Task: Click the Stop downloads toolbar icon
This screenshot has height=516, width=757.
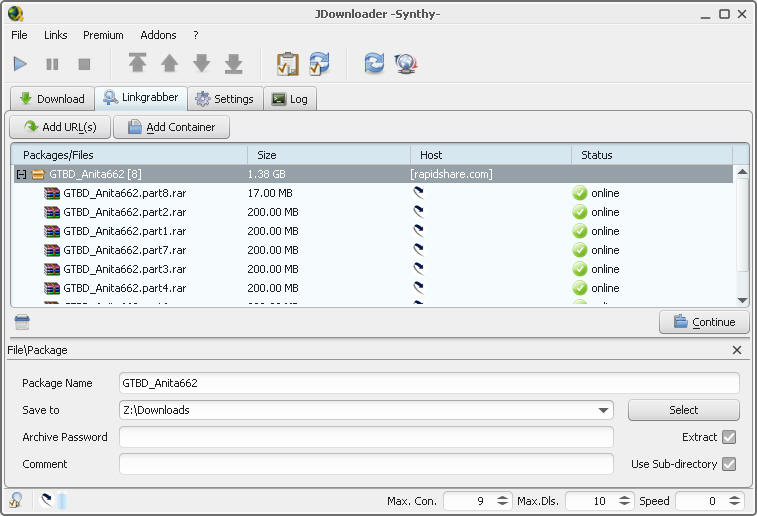Action: [84, 64]
